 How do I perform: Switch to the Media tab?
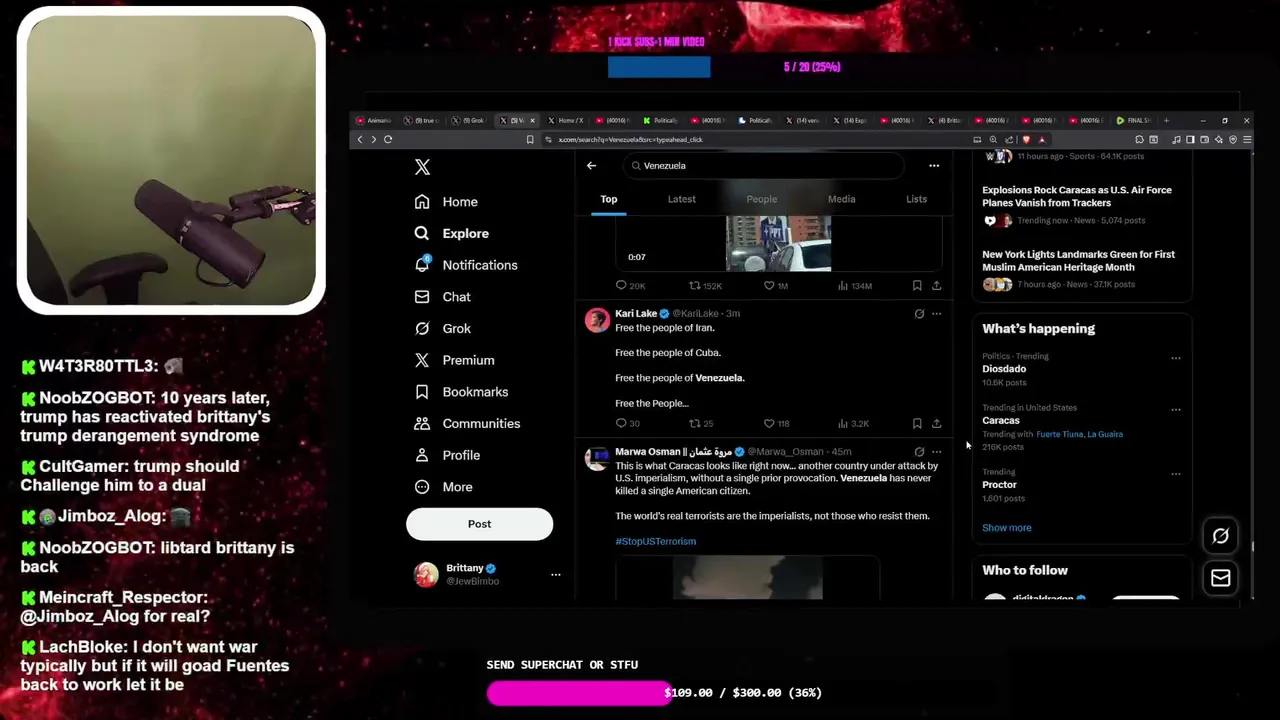click(841, 199)
